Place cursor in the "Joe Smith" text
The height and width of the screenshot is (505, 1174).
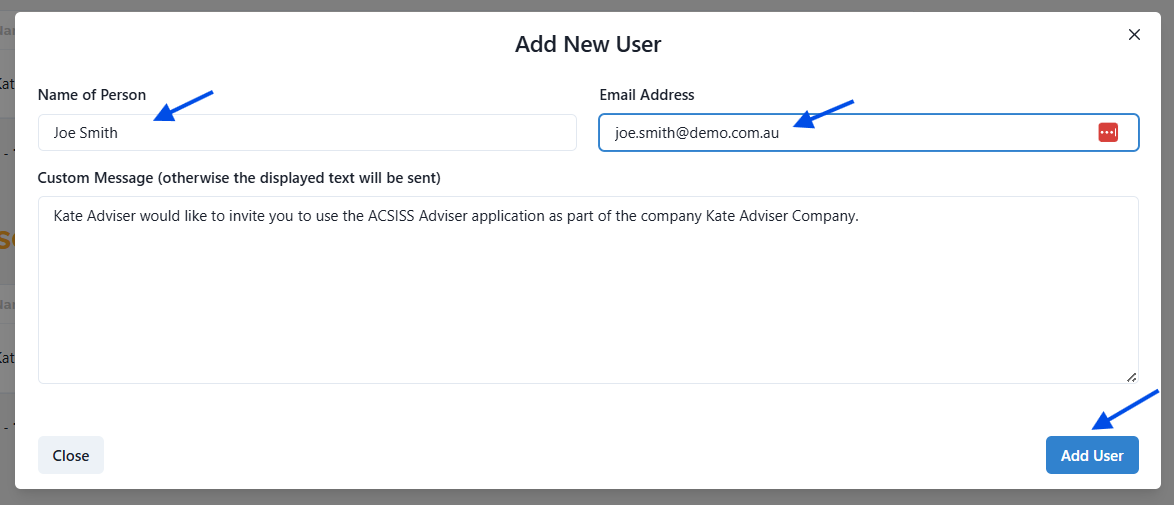point(86,132)
